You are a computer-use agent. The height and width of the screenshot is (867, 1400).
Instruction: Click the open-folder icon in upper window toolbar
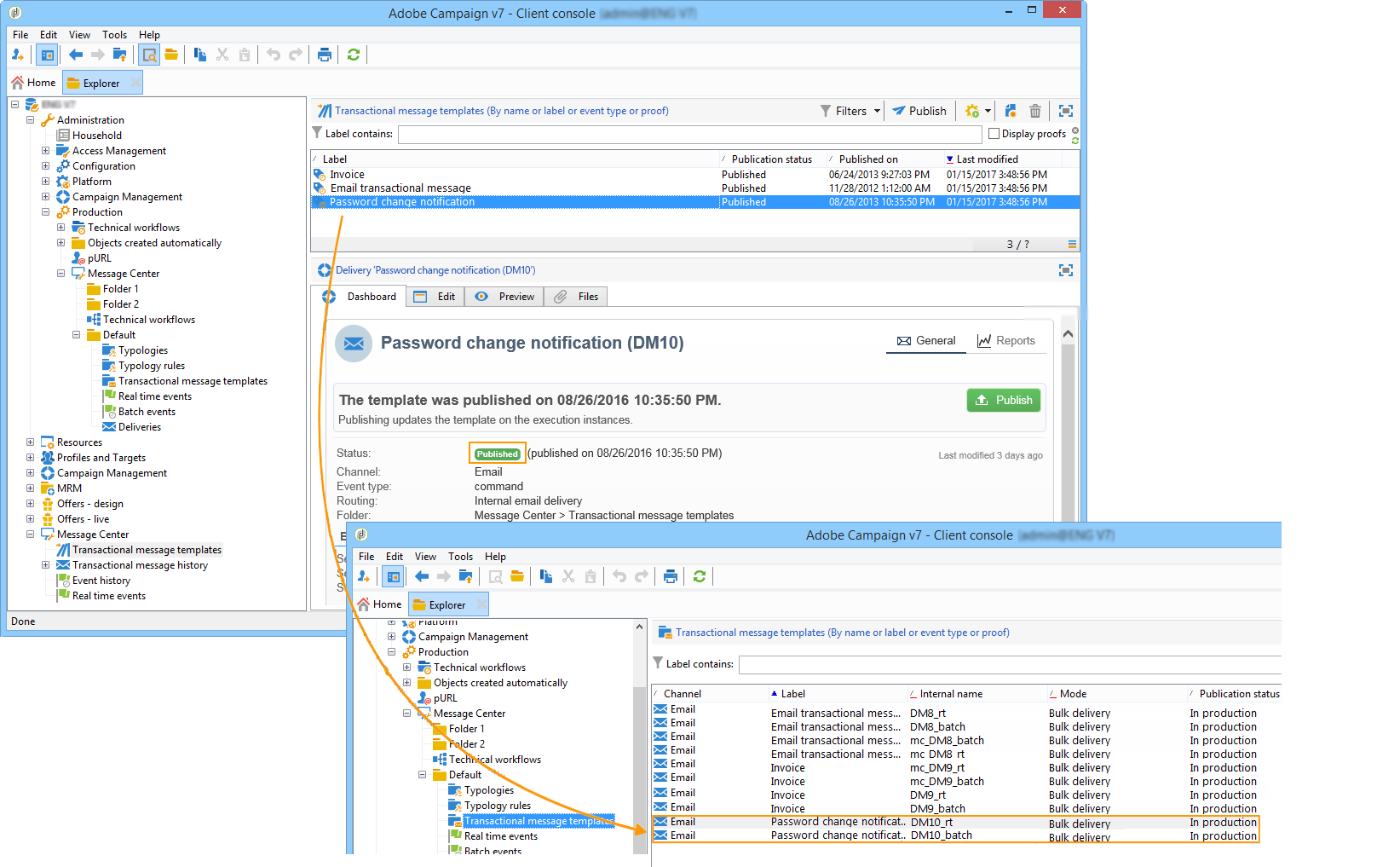171,55
